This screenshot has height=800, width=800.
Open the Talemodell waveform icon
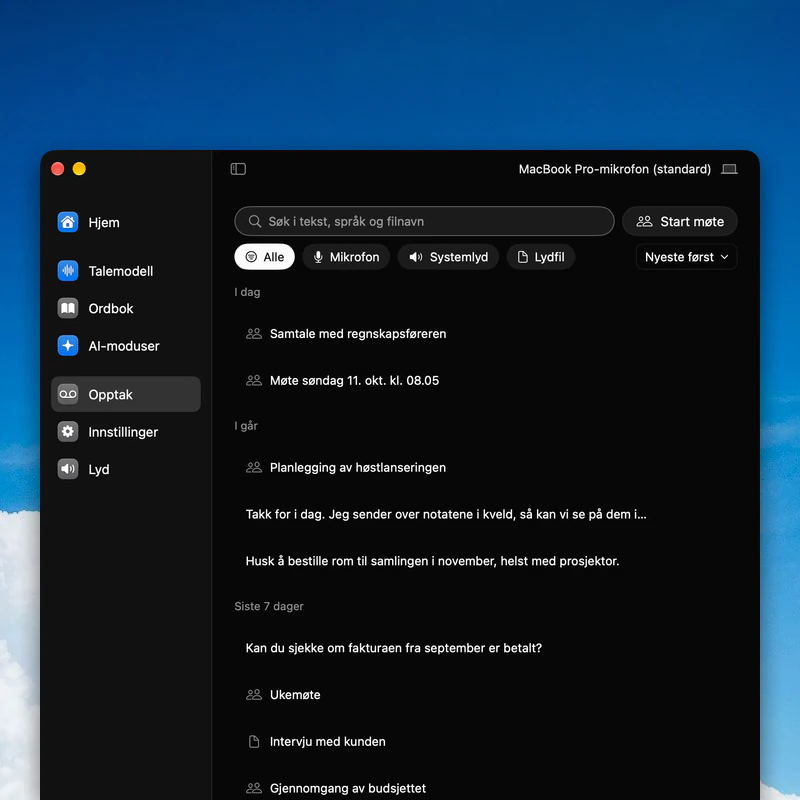point(68,270)
